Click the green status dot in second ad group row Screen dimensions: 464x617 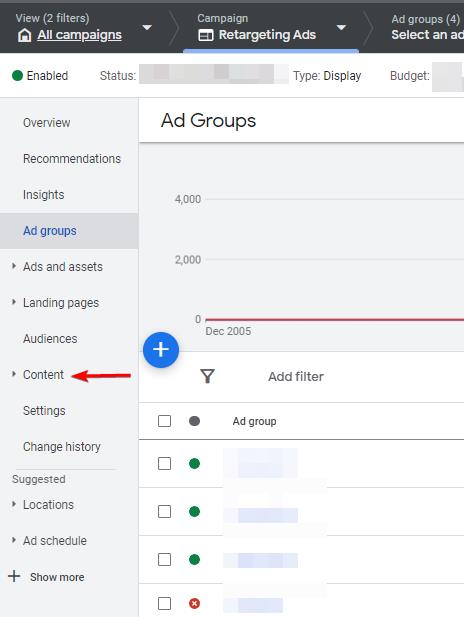194,512
